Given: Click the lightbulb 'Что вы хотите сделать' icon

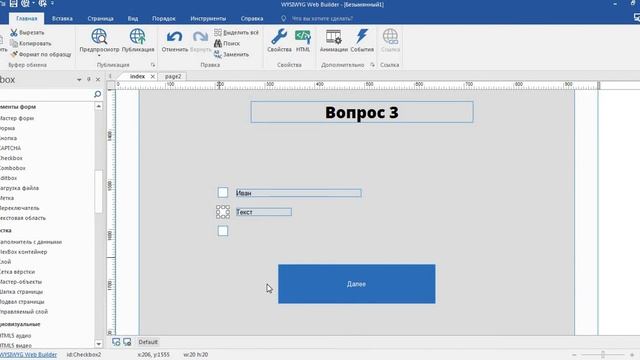Looking at the screenshot, I should point(283,18).
